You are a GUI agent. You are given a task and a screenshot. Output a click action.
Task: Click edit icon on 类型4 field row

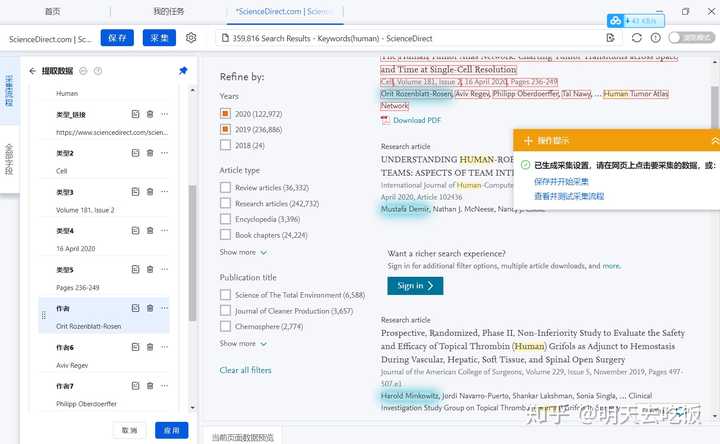[x=135, y=230]
